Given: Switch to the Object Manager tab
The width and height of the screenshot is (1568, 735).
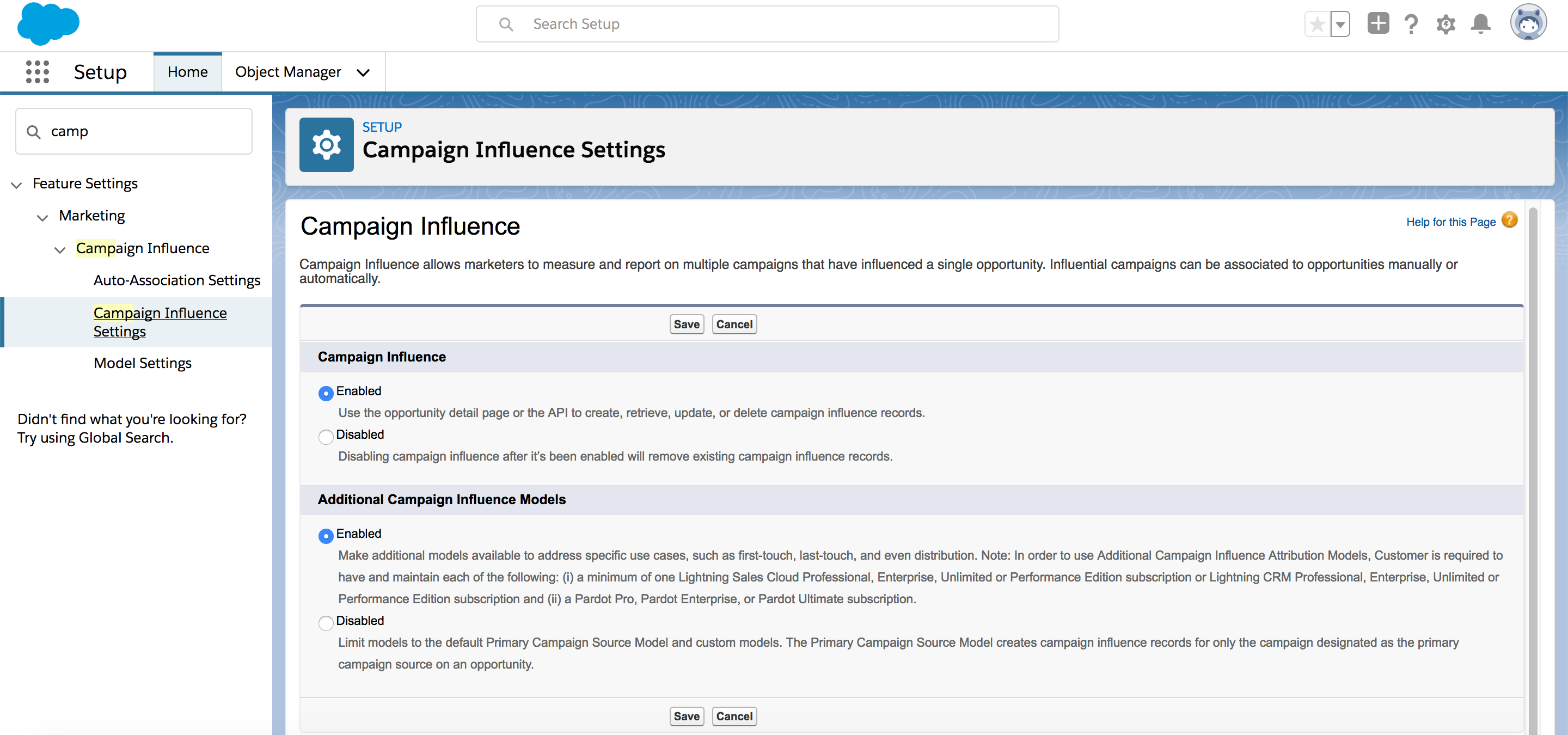Looking at the screenshot, I should (288, 72).
